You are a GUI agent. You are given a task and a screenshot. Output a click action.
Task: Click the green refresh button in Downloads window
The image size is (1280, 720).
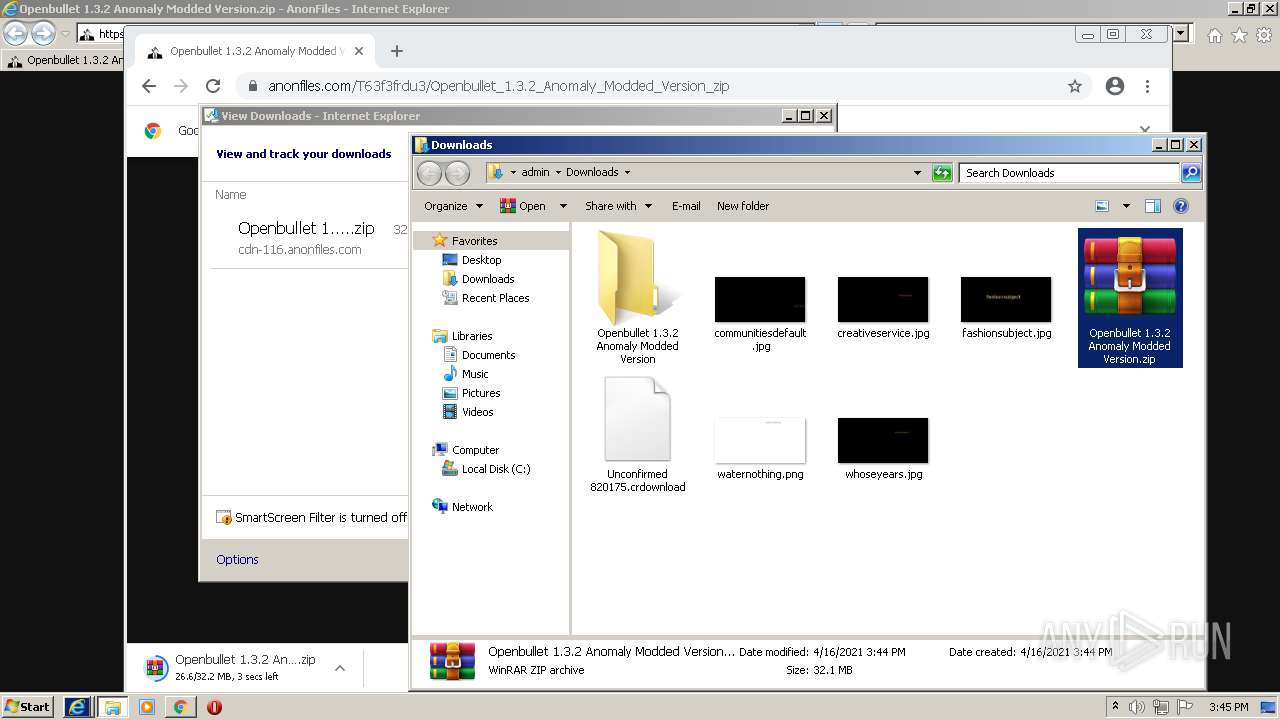942,173
